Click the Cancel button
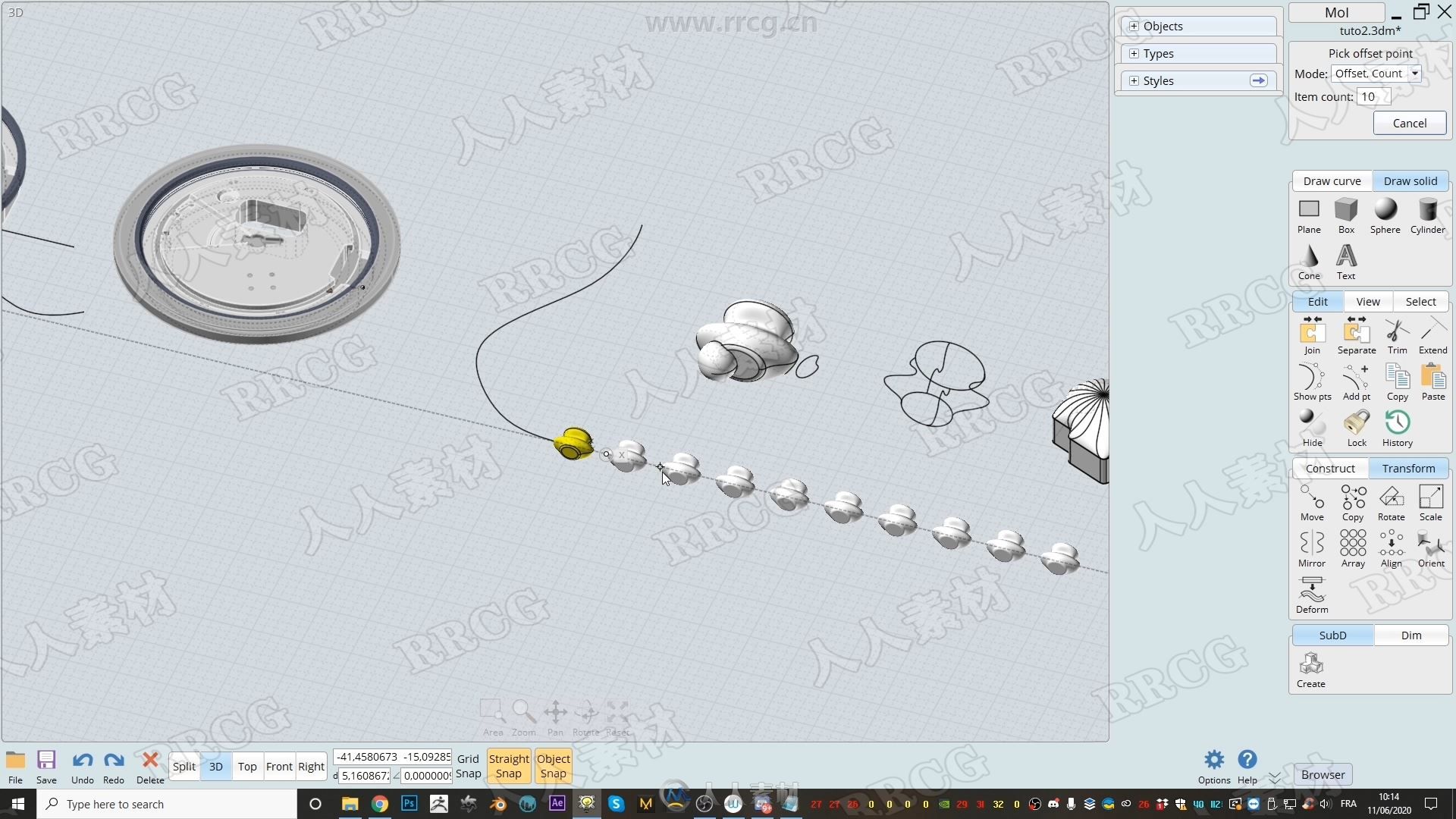The width and height of the screenshot is (1456, 819). [x=1410, y=123]
